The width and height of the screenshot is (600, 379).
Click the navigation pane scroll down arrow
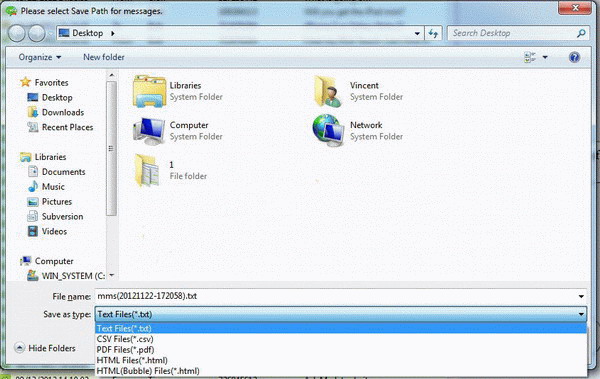coord(111,275)
